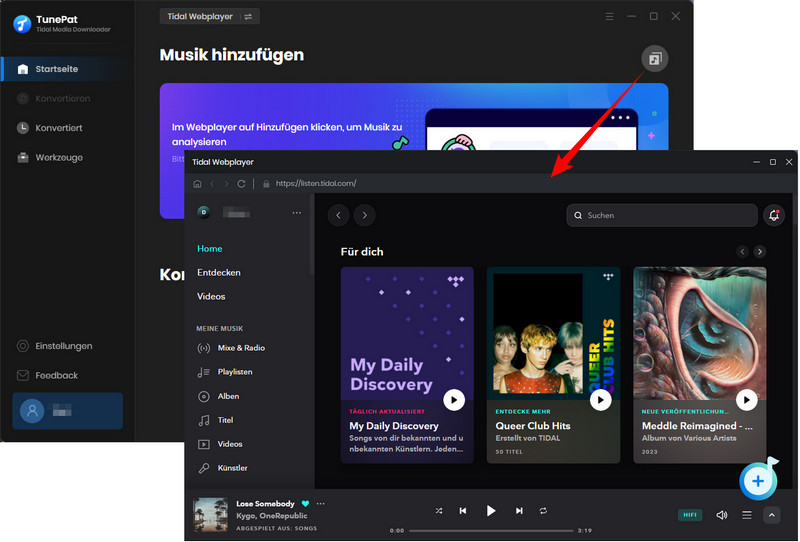The width and height of the screenshot is (800, 542).
Task: Select top Videos in Tidal navigation
Action: (211, 297)
